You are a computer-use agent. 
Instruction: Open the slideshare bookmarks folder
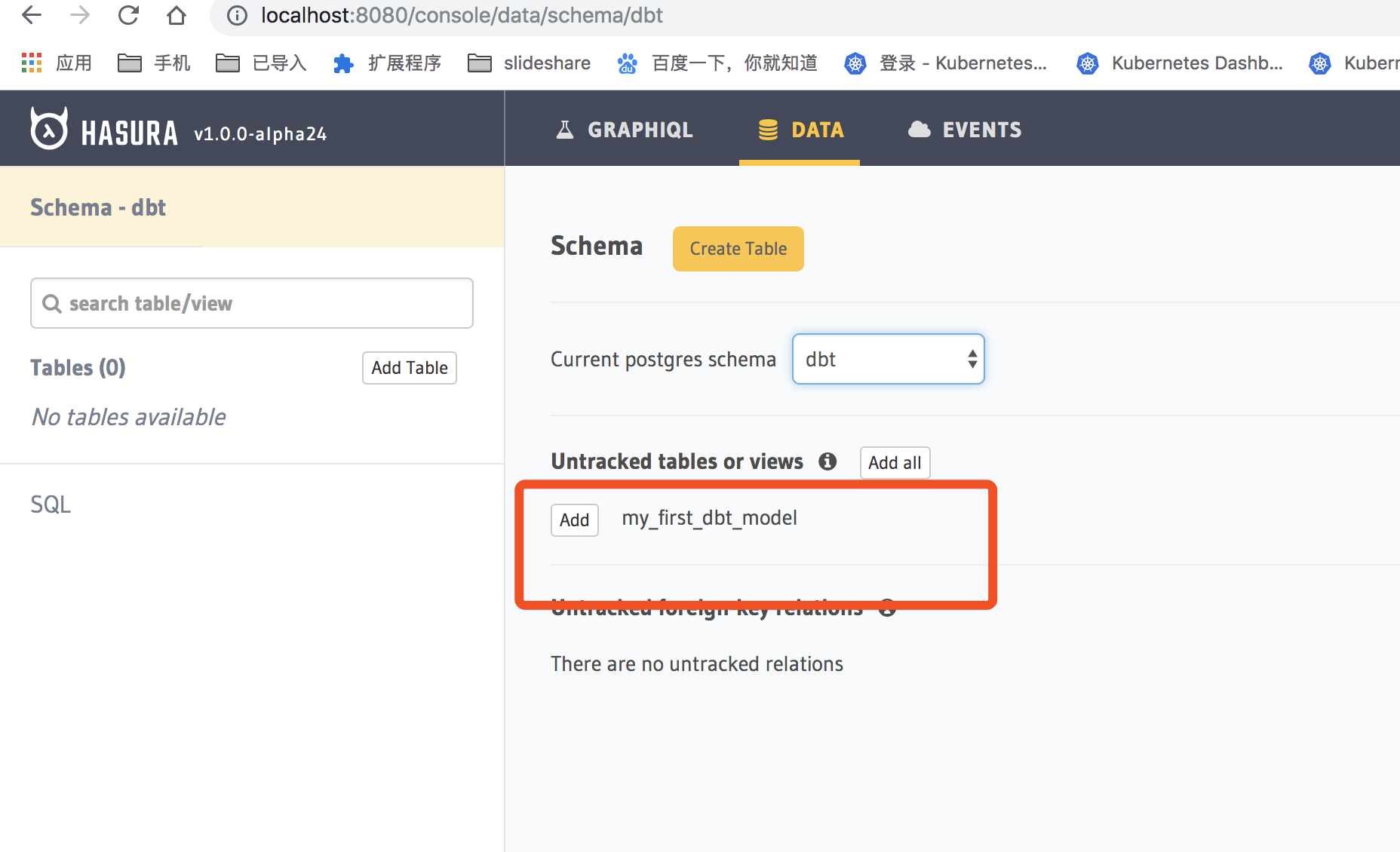[529, 63]
